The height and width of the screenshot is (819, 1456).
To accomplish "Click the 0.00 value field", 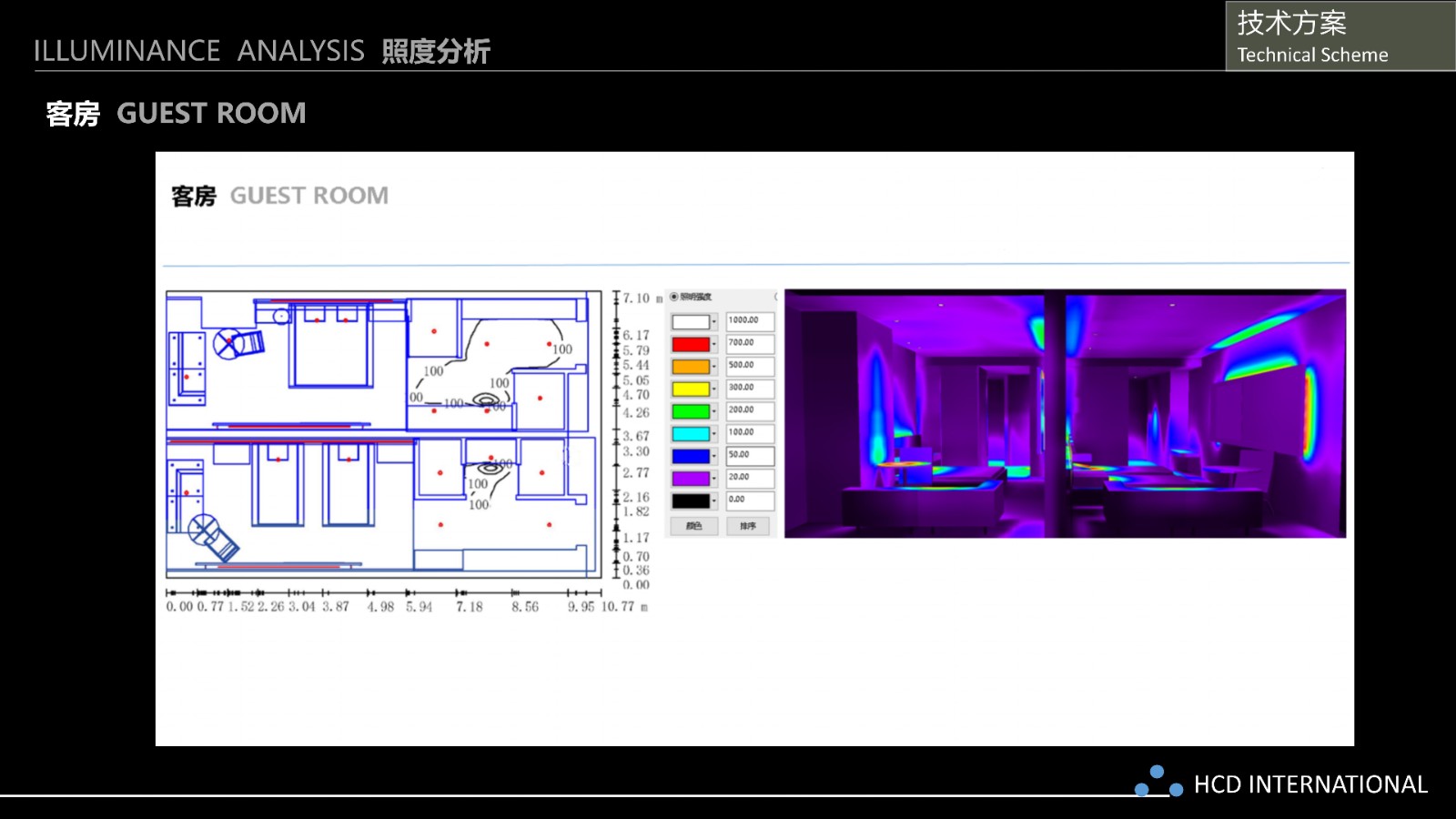I will [x=750, y=500].
